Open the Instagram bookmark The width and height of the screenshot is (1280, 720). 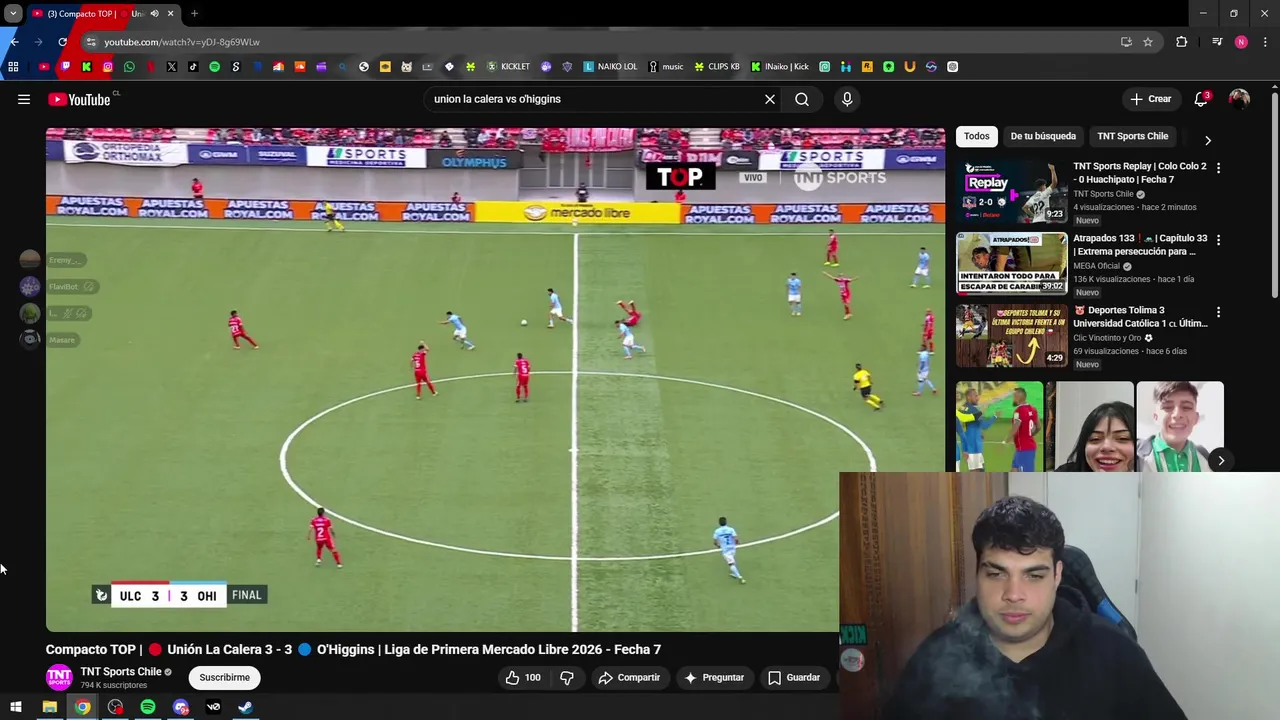[108, 67]
